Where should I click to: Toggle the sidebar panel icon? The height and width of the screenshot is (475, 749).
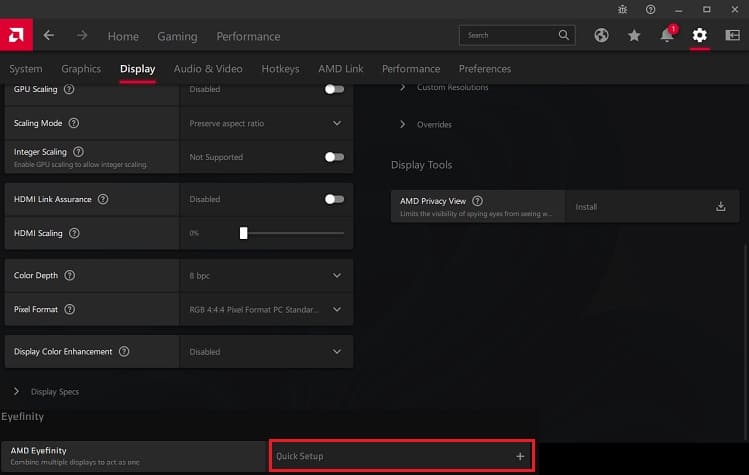click(732, 35)
